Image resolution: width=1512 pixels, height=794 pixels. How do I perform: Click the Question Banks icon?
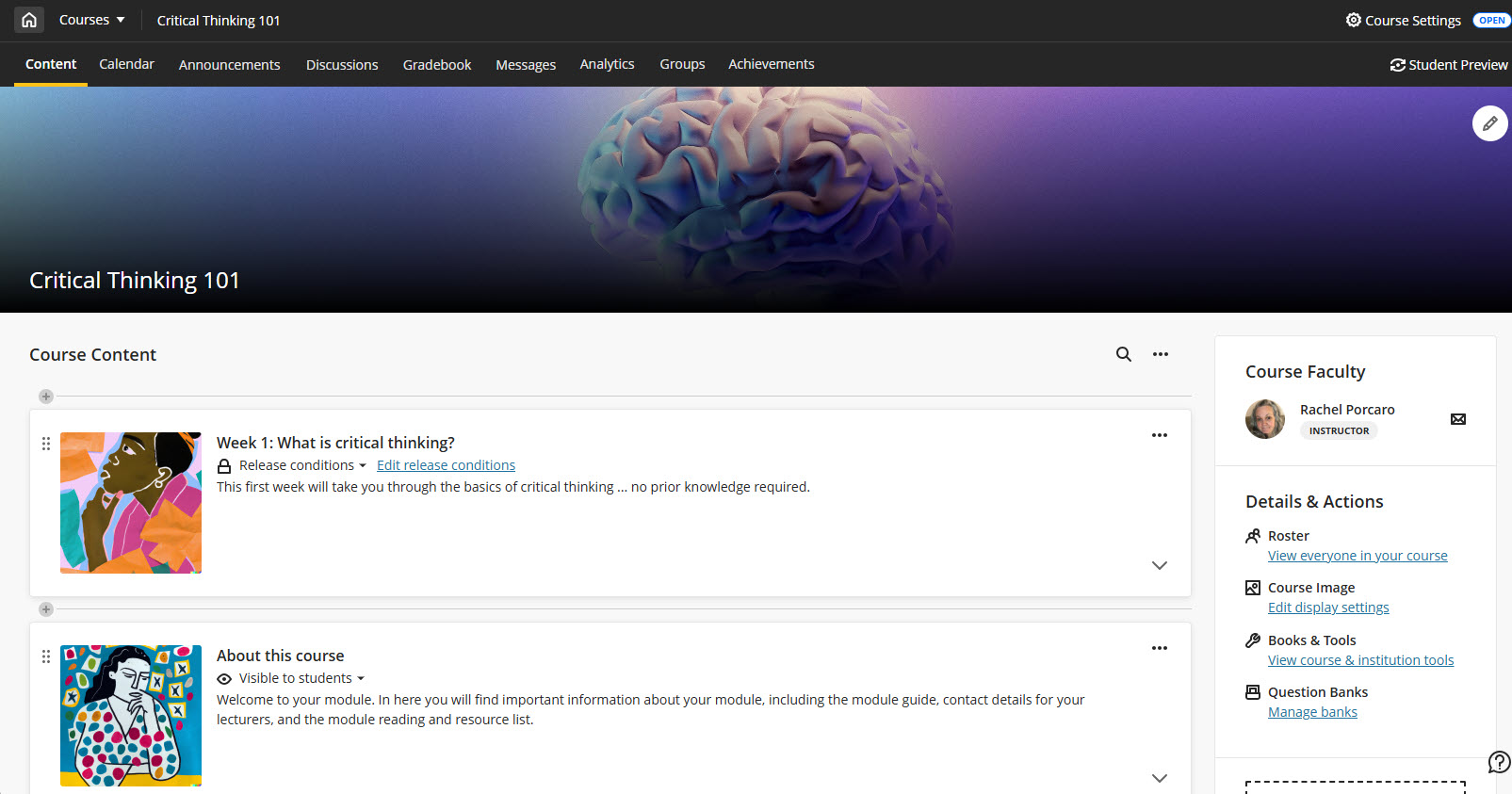(1253, 692)
